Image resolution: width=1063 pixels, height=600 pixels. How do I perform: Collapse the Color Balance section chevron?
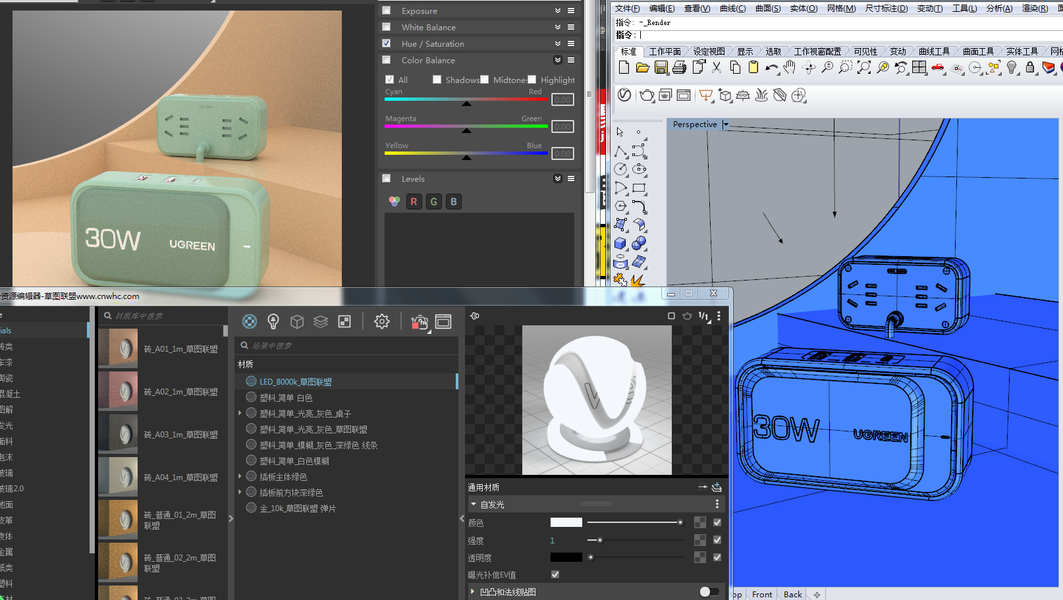click(x=557, y=60)
